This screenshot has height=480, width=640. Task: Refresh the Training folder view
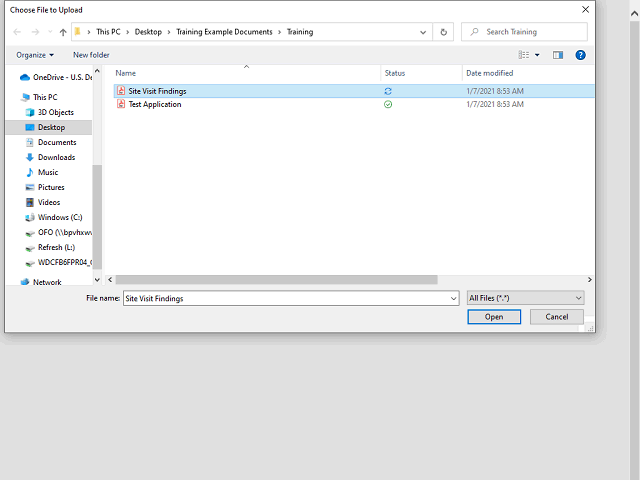443,32
